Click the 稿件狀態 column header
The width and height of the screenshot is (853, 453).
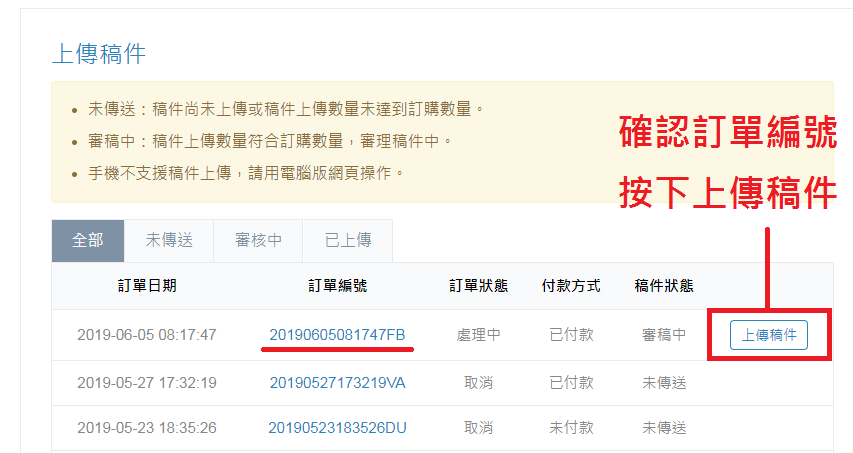coord(664,286)
